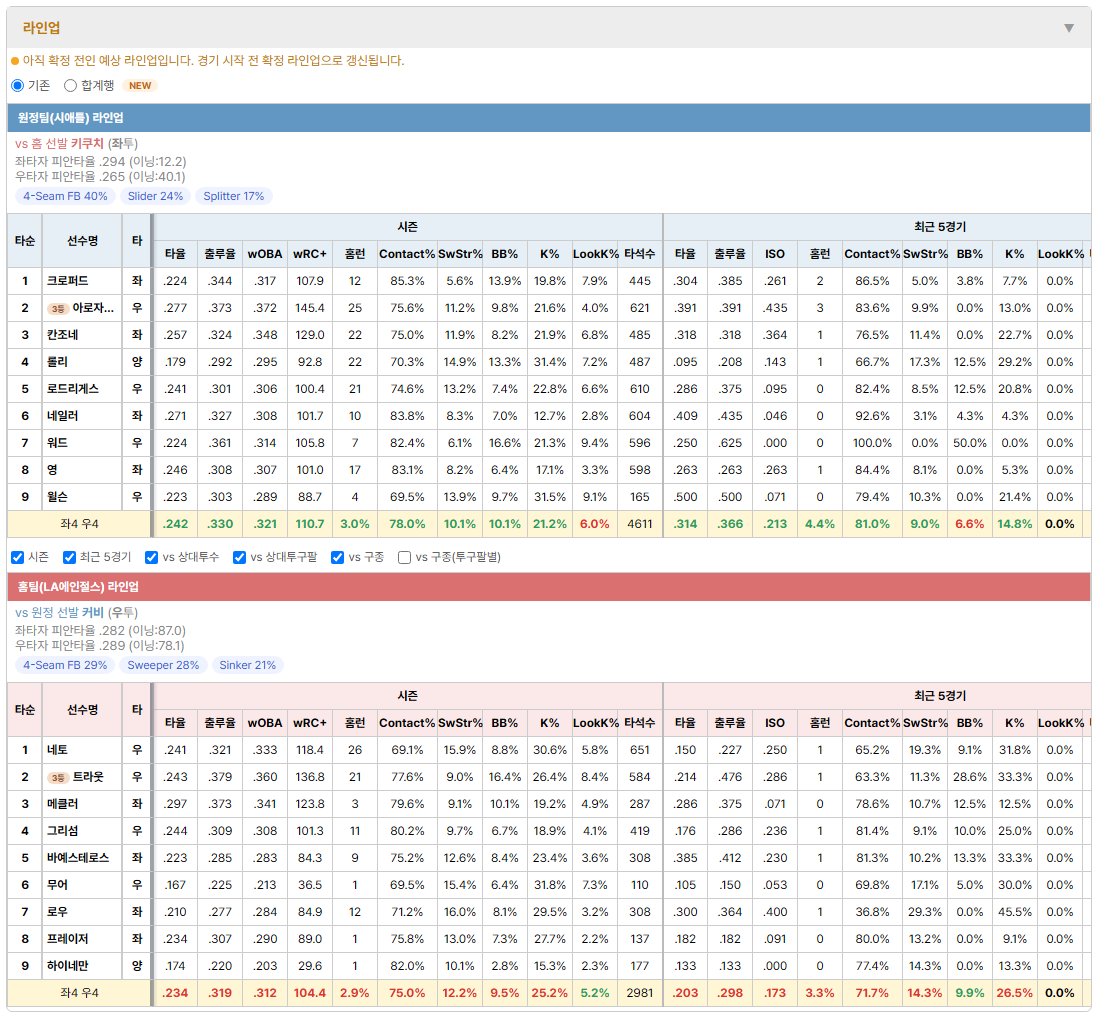Select the 4-Seam FB 29% pitch tag

(65, 665)
